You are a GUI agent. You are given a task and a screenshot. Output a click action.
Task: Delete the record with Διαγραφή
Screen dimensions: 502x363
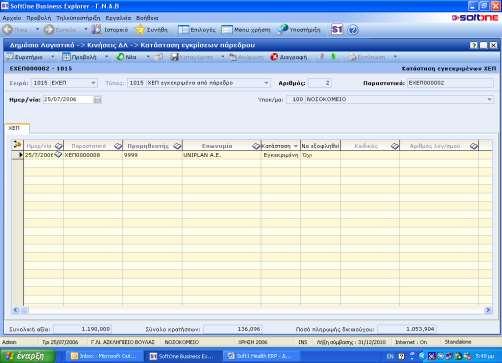click(x=289, y=57)
